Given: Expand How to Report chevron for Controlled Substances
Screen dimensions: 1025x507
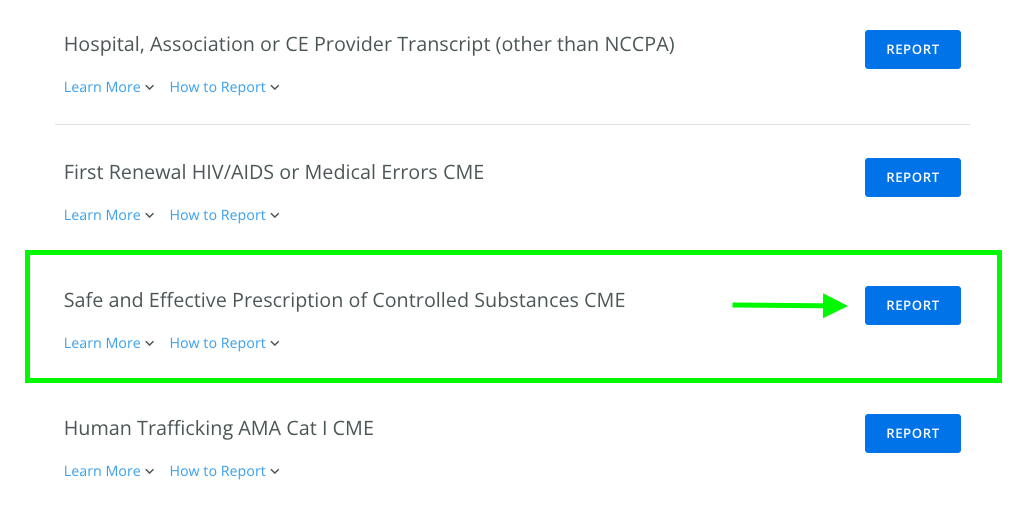Looking at the screenshot, I should click(x=275, y=344).
